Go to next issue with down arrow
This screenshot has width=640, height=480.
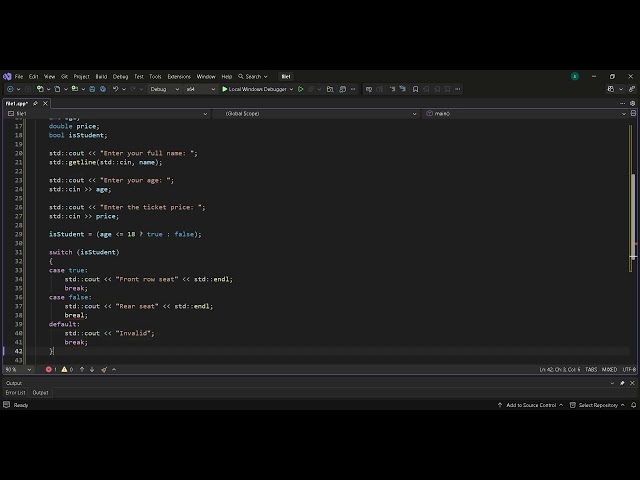92,369
